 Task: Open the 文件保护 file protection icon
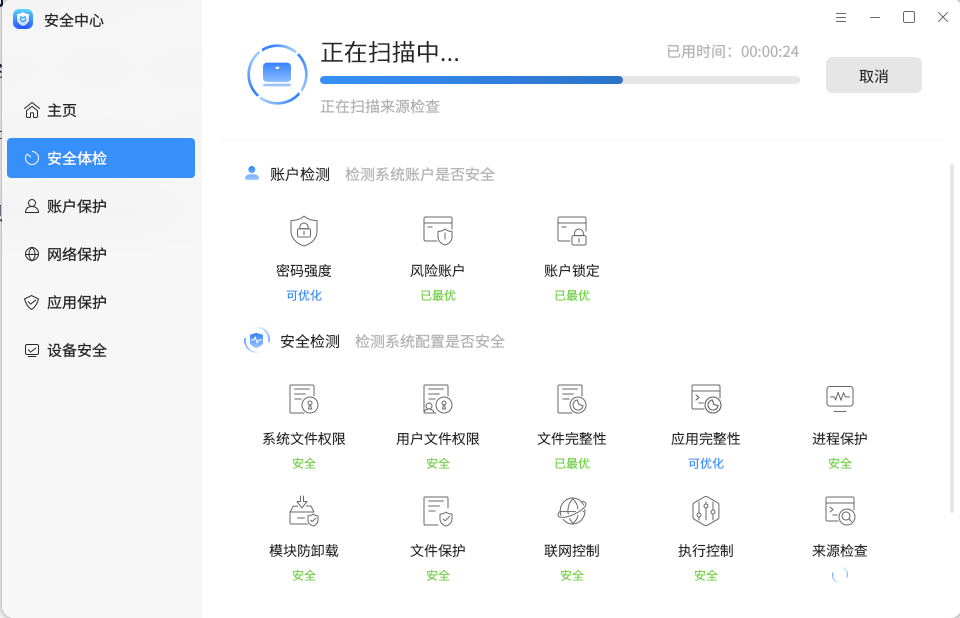[437, 510]
